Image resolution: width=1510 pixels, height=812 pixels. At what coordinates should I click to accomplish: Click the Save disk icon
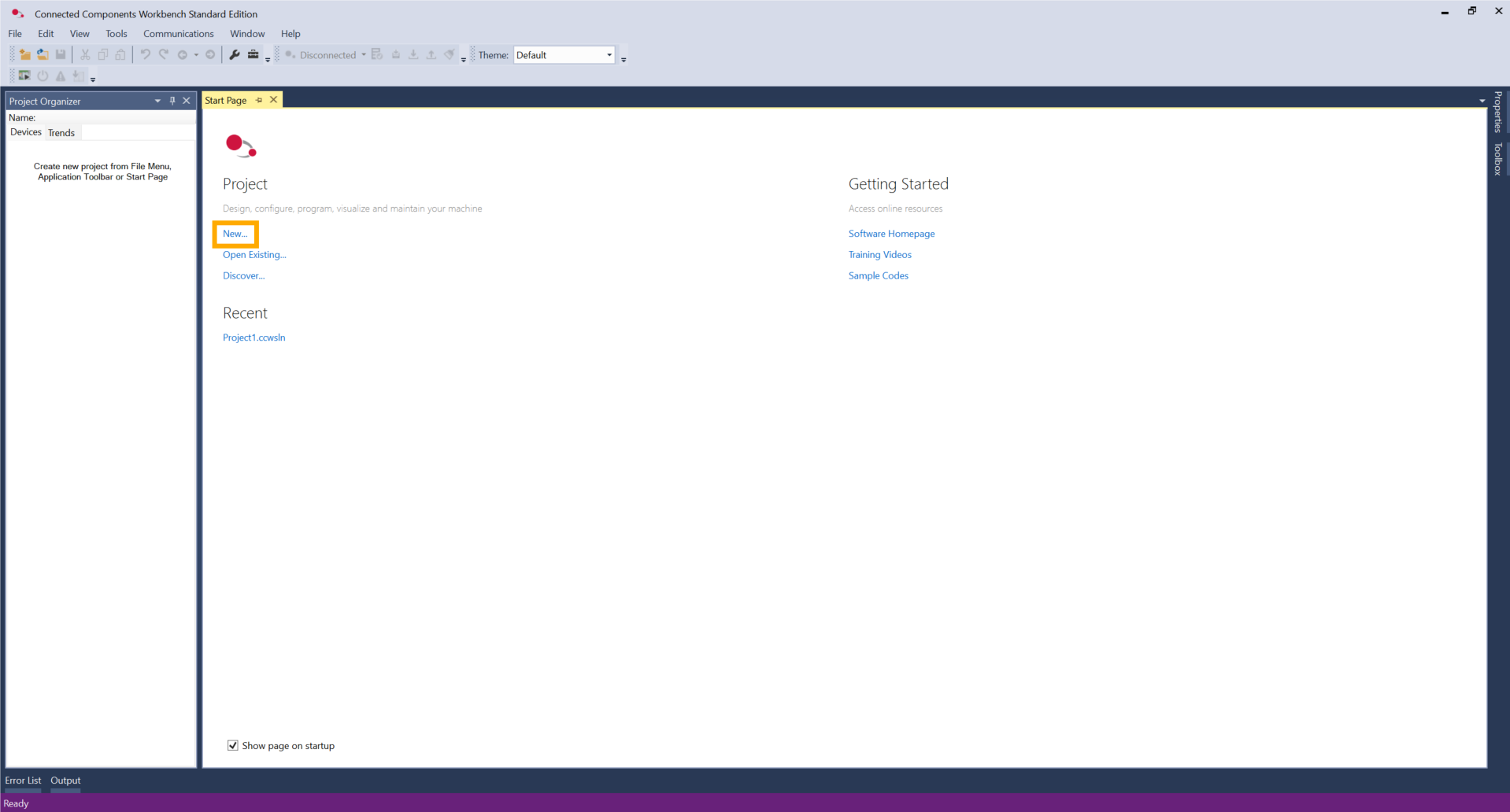[61, 55]
